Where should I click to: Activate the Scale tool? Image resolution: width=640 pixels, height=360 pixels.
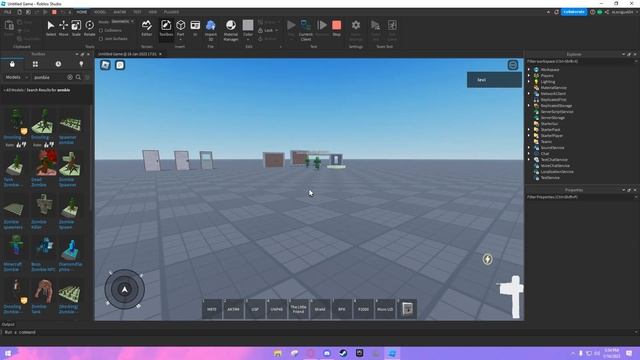[x=76, y=28]
